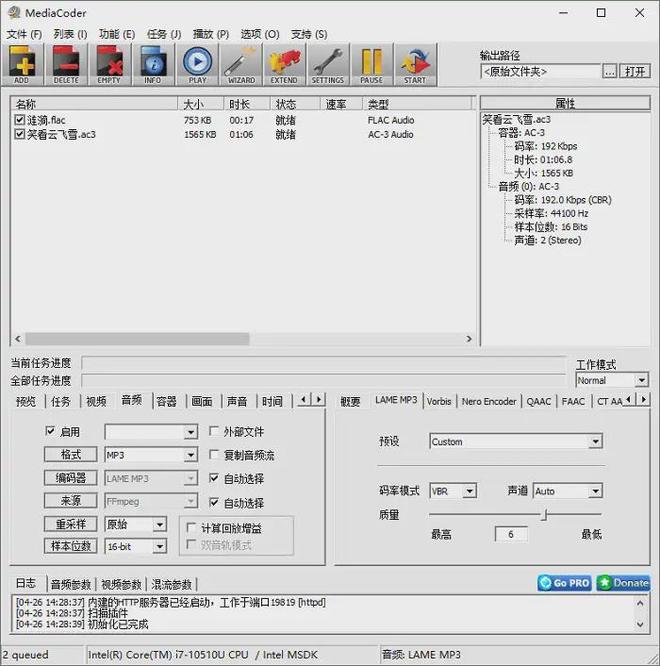Open the 支持 (S) menu
Viewport: 660px width, 666px height.
coord(309,34)
